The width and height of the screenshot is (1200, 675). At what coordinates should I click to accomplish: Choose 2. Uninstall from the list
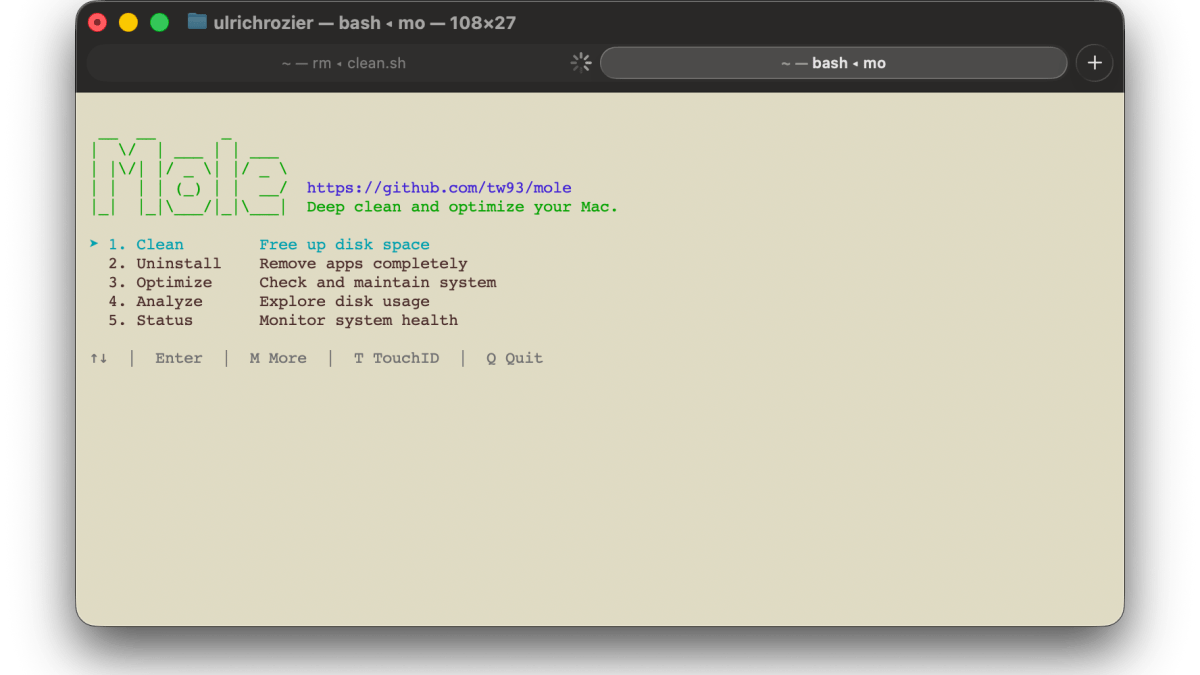(x=165, y=264)
